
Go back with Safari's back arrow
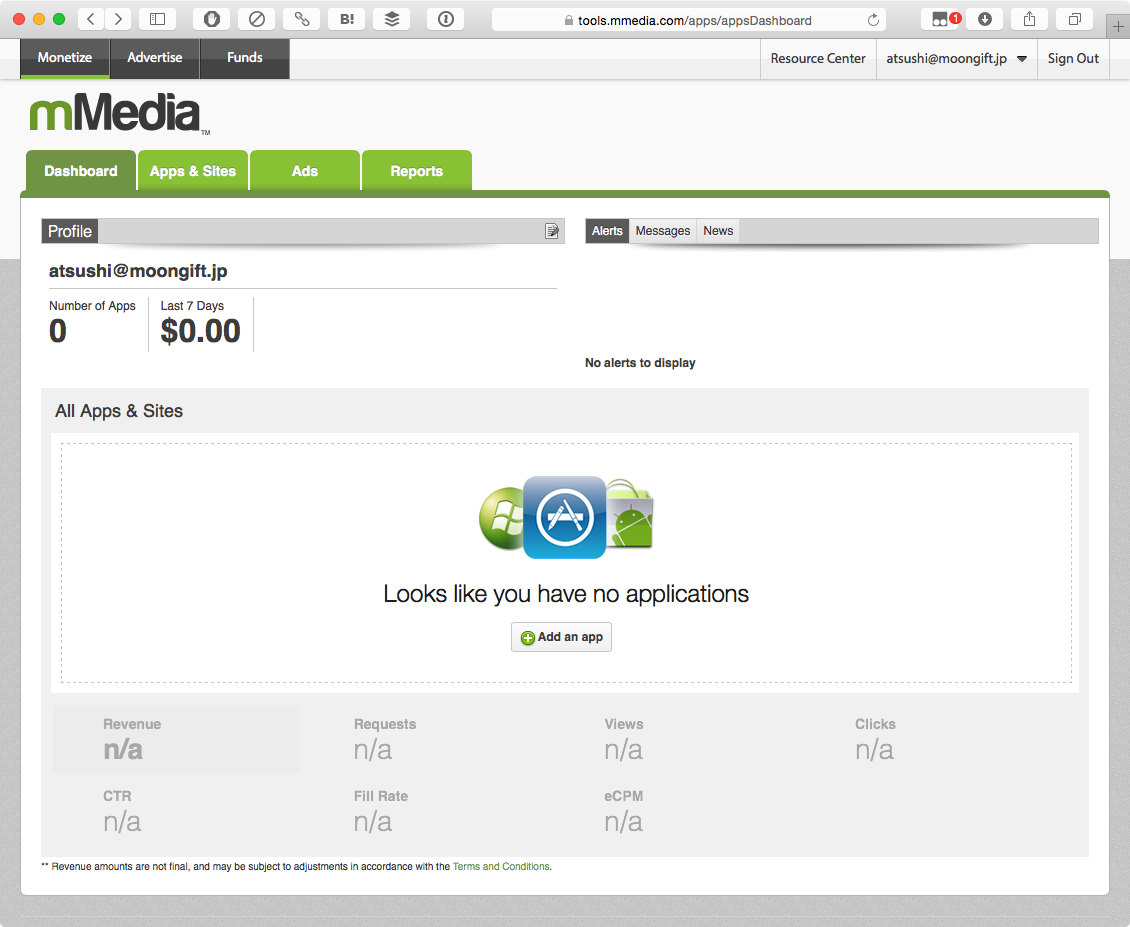[x=91, y=19]
